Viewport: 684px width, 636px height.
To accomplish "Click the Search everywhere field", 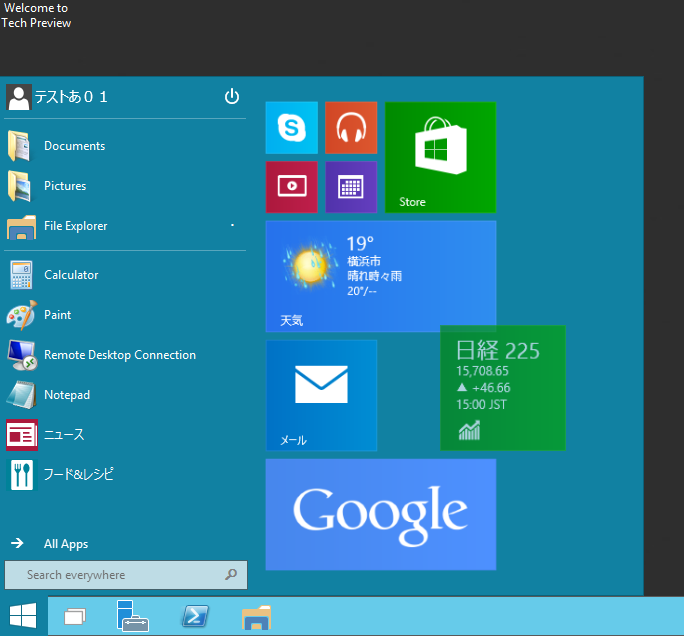I will [x=126, y=575].
